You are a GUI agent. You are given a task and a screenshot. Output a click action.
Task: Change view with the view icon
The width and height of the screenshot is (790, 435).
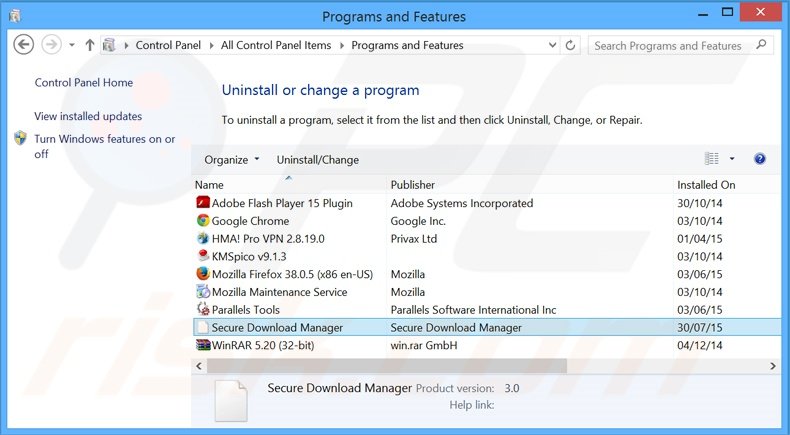pos(712,159)
